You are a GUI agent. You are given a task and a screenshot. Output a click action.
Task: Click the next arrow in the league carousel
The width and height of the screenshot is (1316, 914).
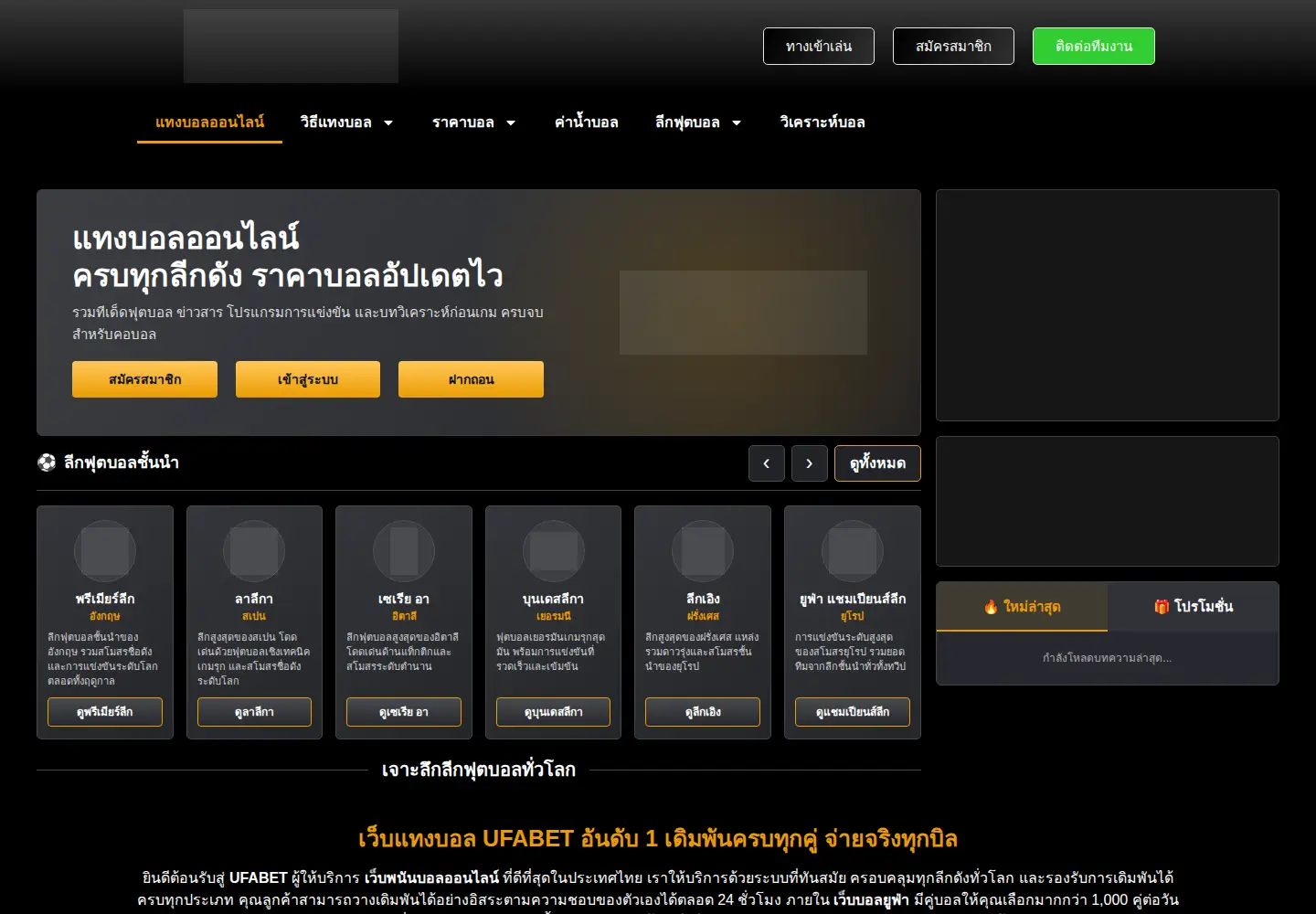tap(809, 463)
